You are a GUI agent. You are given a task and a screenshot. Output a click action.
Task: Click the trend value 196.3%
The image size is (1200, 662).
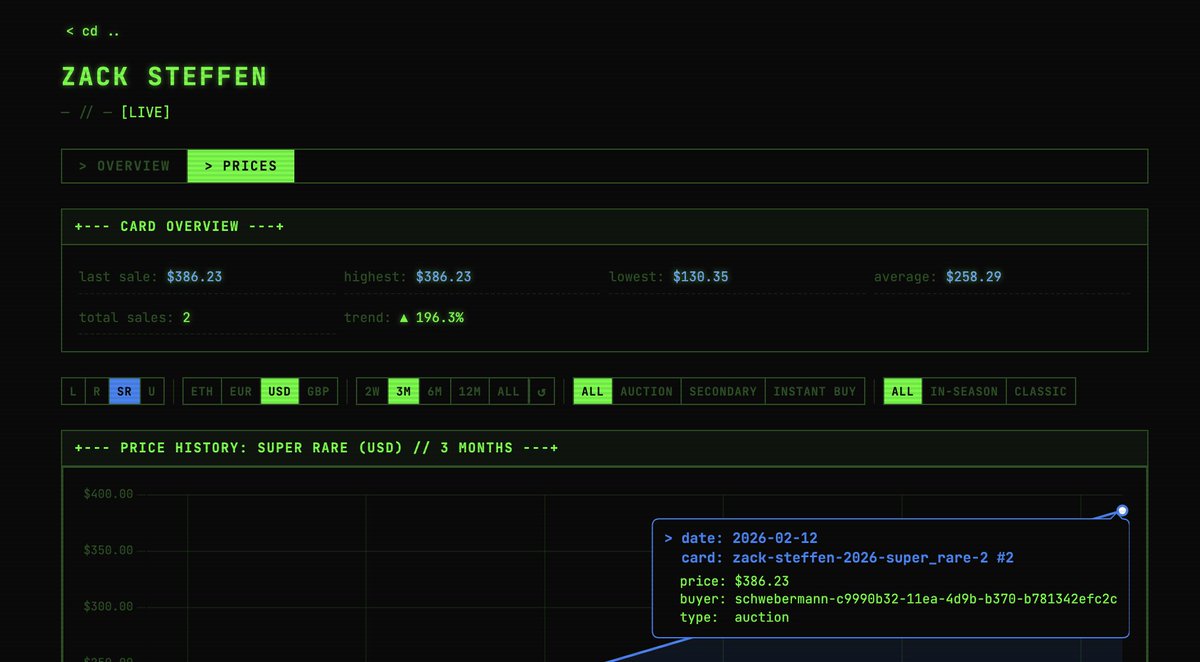coord(431,317)
